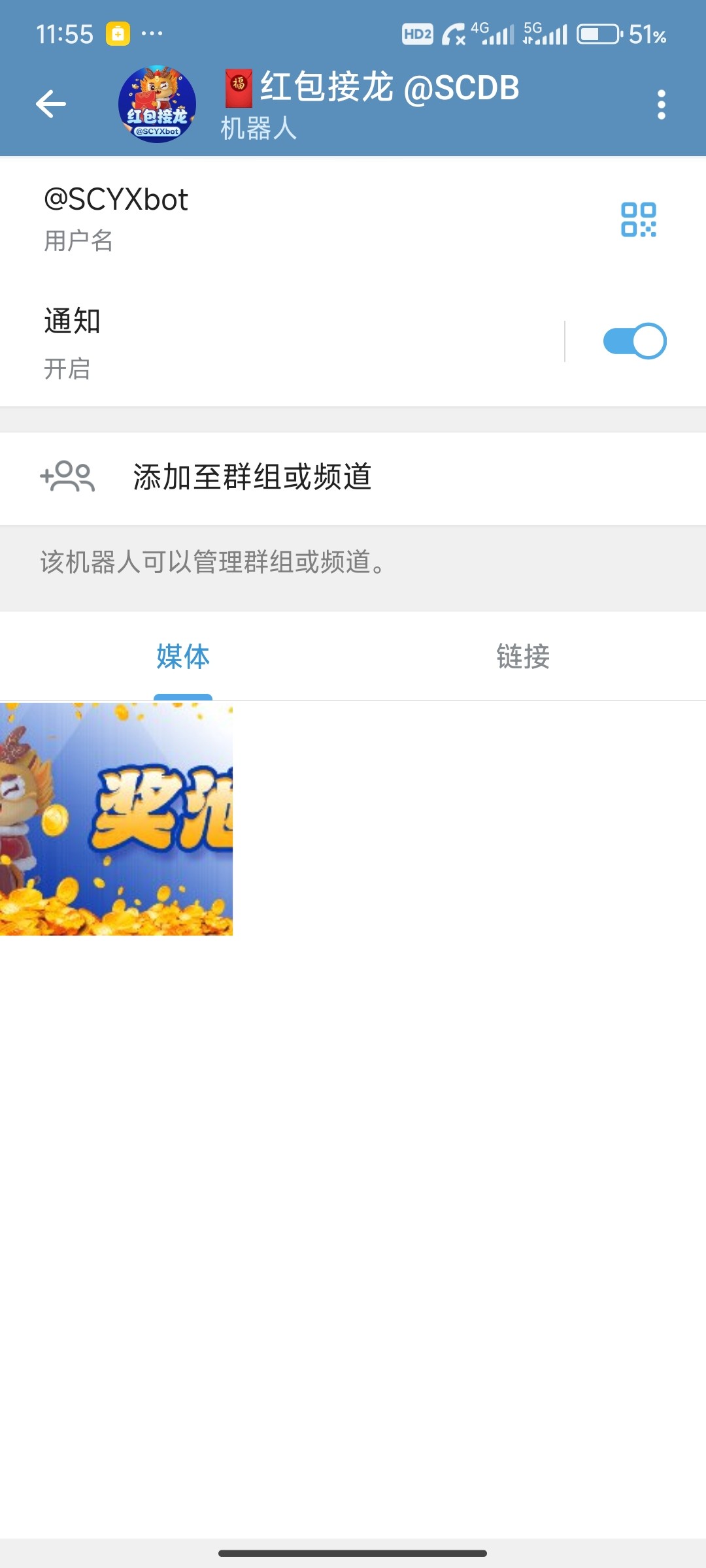The width and height of the screenshot is (706, 1568).
Task: Select the 媒体 tab
Action: [183, 657]
